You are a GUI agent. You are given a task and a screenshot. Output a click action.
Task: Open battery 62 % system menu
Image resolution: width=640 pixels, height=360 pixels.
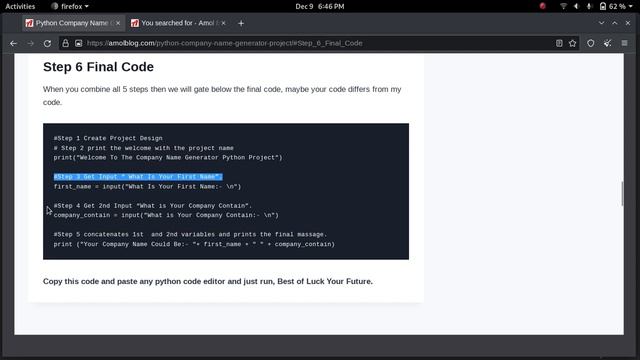(x=616, y=7)
